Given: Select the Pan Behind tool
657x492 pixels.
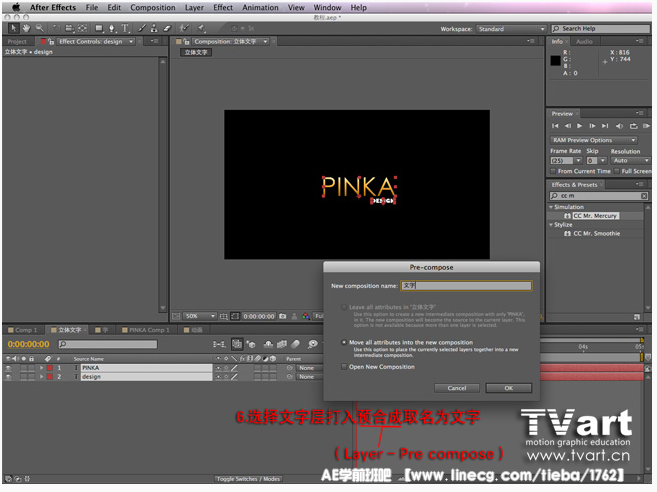Looking at the screenshot, I should click(83, 28).
